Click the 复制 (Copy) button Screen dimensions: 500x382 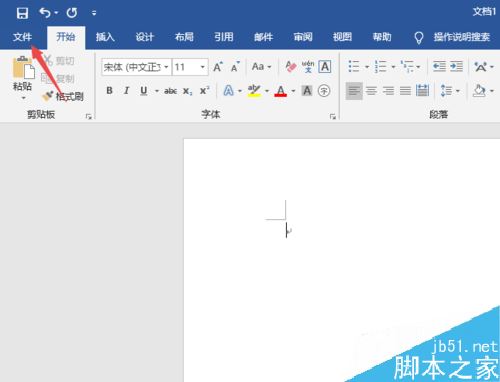pos(58,79)
